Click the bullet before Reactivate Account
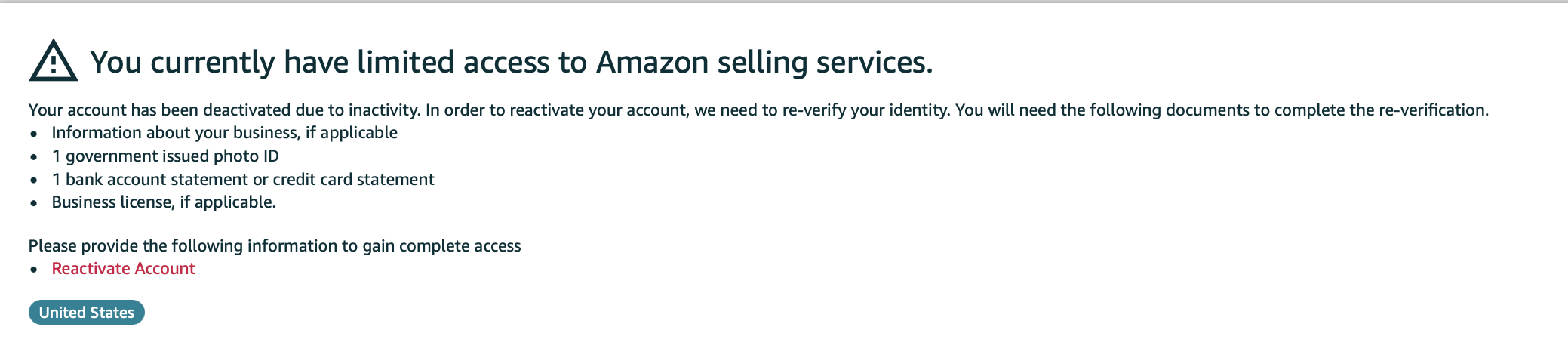This screenshot has height=355, width=1568. (34, 270)
